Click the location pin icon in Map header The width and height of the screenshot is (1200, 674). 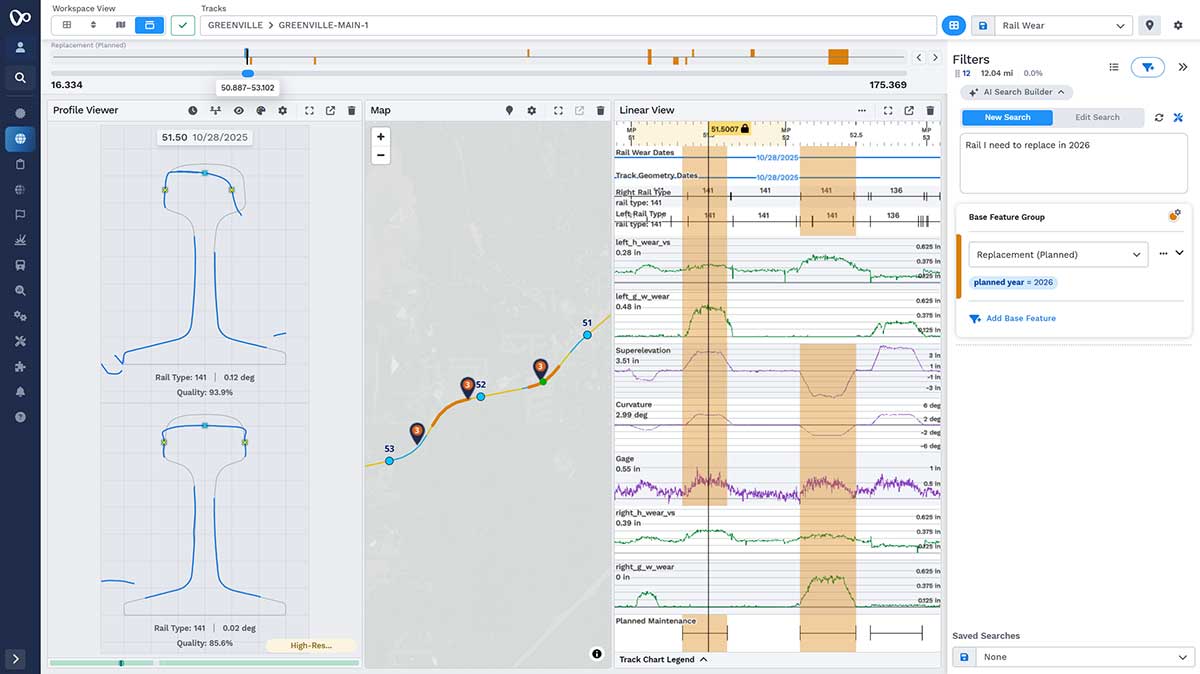pos(509,111)
